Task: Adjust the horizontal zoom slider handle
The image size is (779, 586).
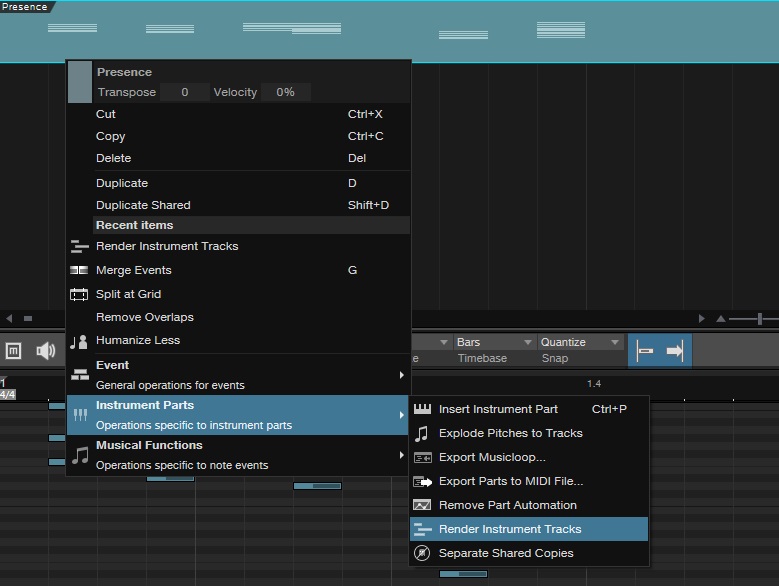Action: (760, 319)
